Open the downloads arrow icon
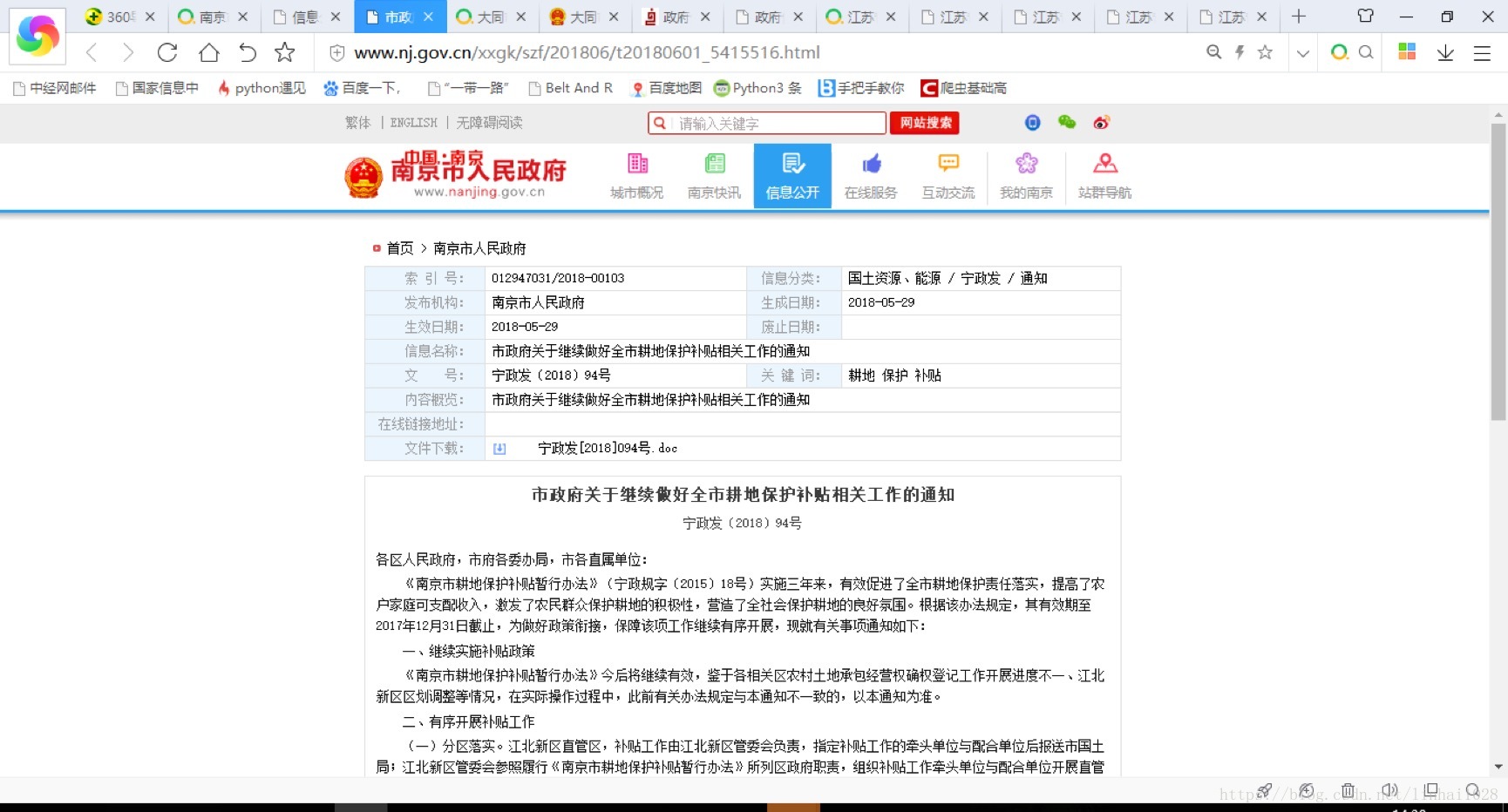This screenshot has height=812, width=1508. point(1445,53)
